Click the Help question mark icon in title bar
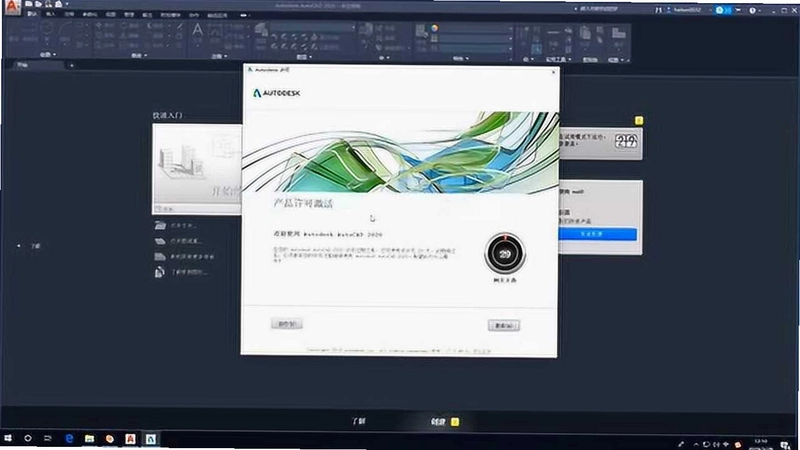Viewport: 800px width, 450px height. tap(753, 10)
